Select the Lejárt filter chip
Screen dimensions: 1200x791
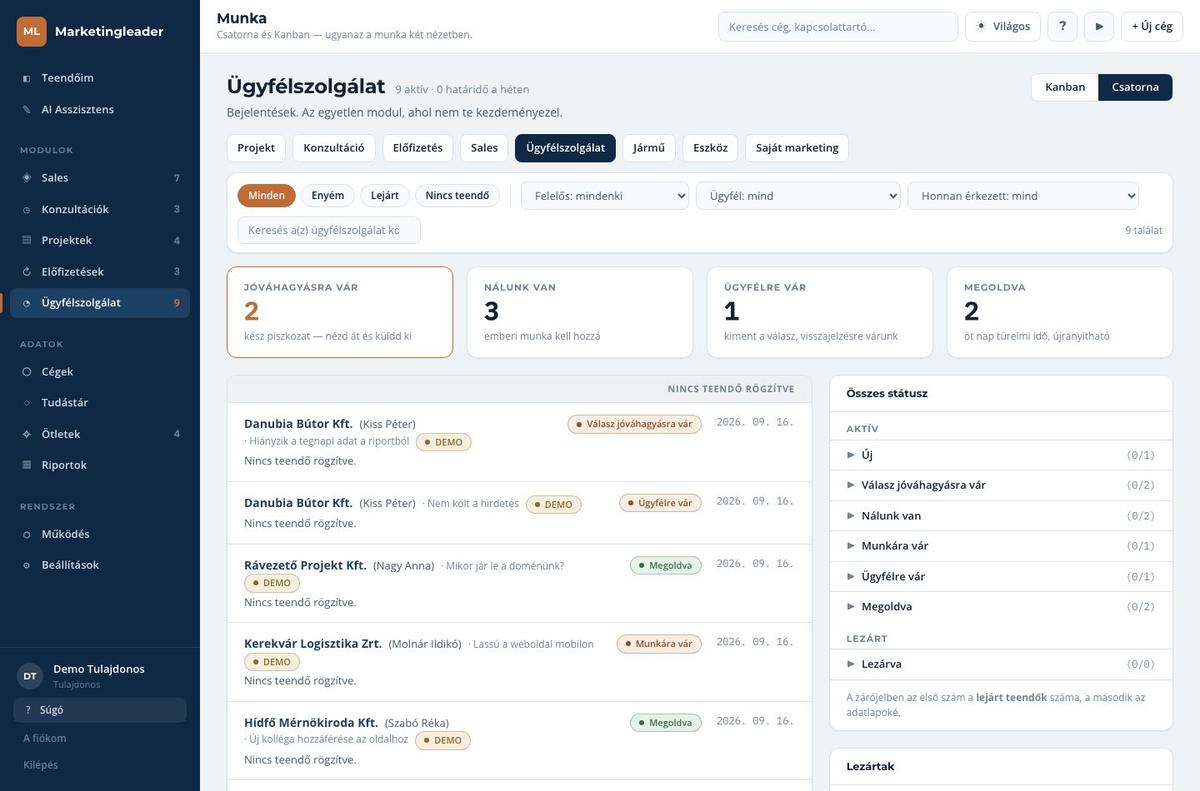pos(385,195)
